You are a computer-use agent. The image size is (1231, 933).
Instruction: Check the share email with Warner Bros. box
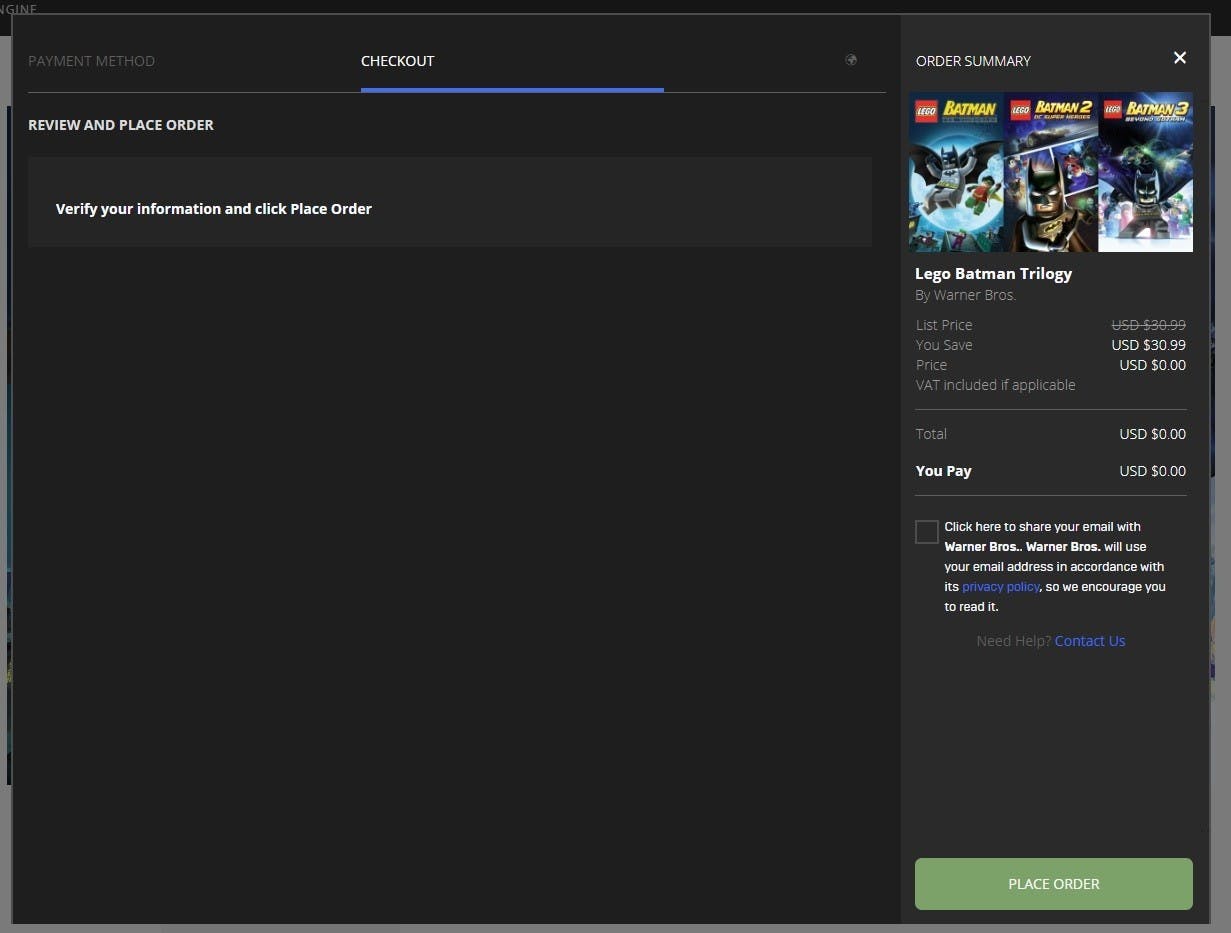click(x=926, y=531)
